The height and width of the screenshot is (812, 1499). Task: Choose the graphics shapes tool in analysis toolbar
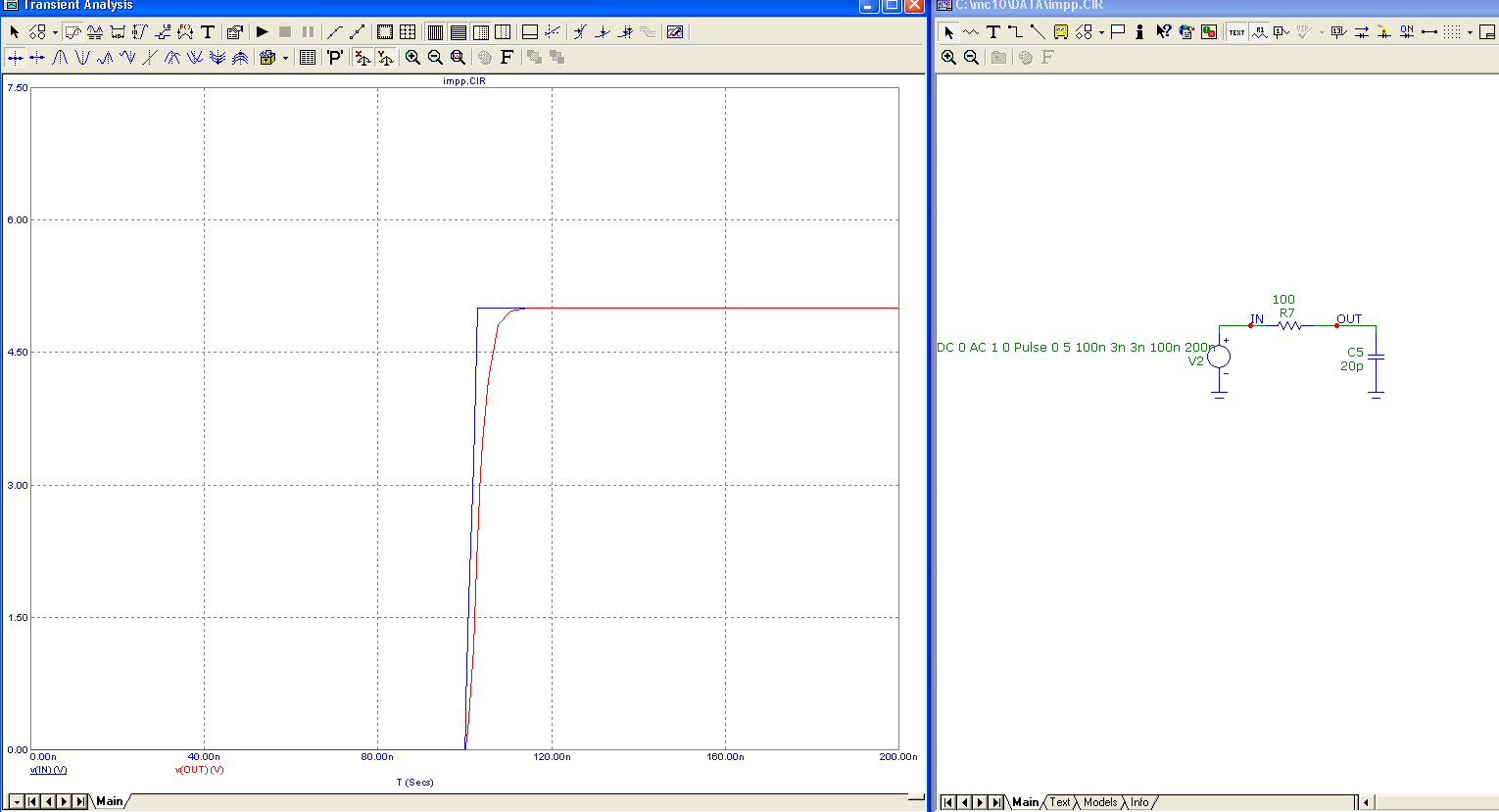[37, 32]
